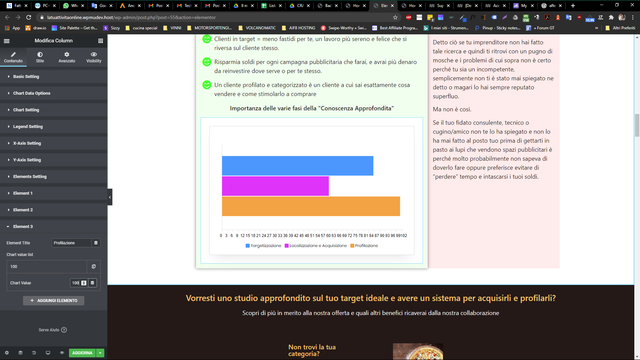Reload the page in Chrome

point(29,18)
